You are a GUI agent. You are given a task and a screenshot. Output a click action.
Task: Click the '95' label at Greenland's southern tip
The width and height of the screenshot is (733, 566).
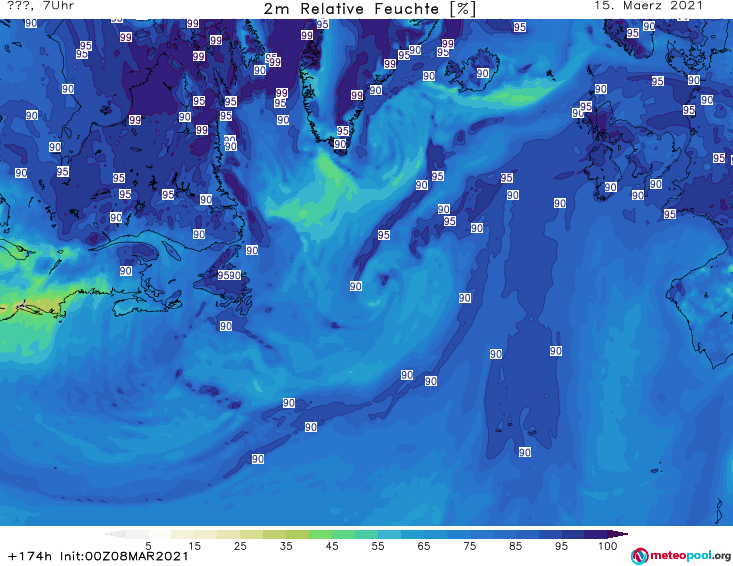343,131
